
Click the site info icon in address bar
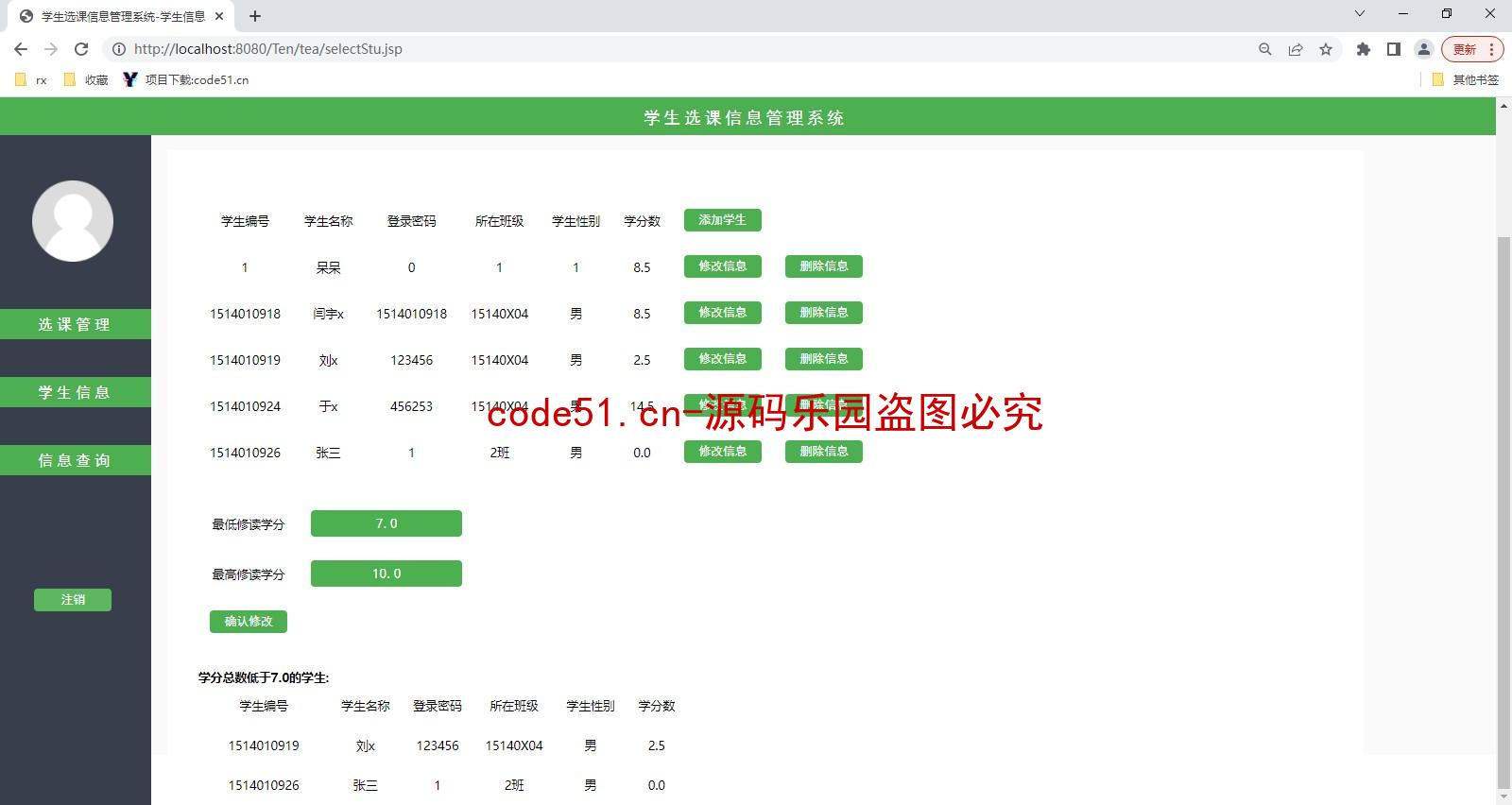[119, 49]
